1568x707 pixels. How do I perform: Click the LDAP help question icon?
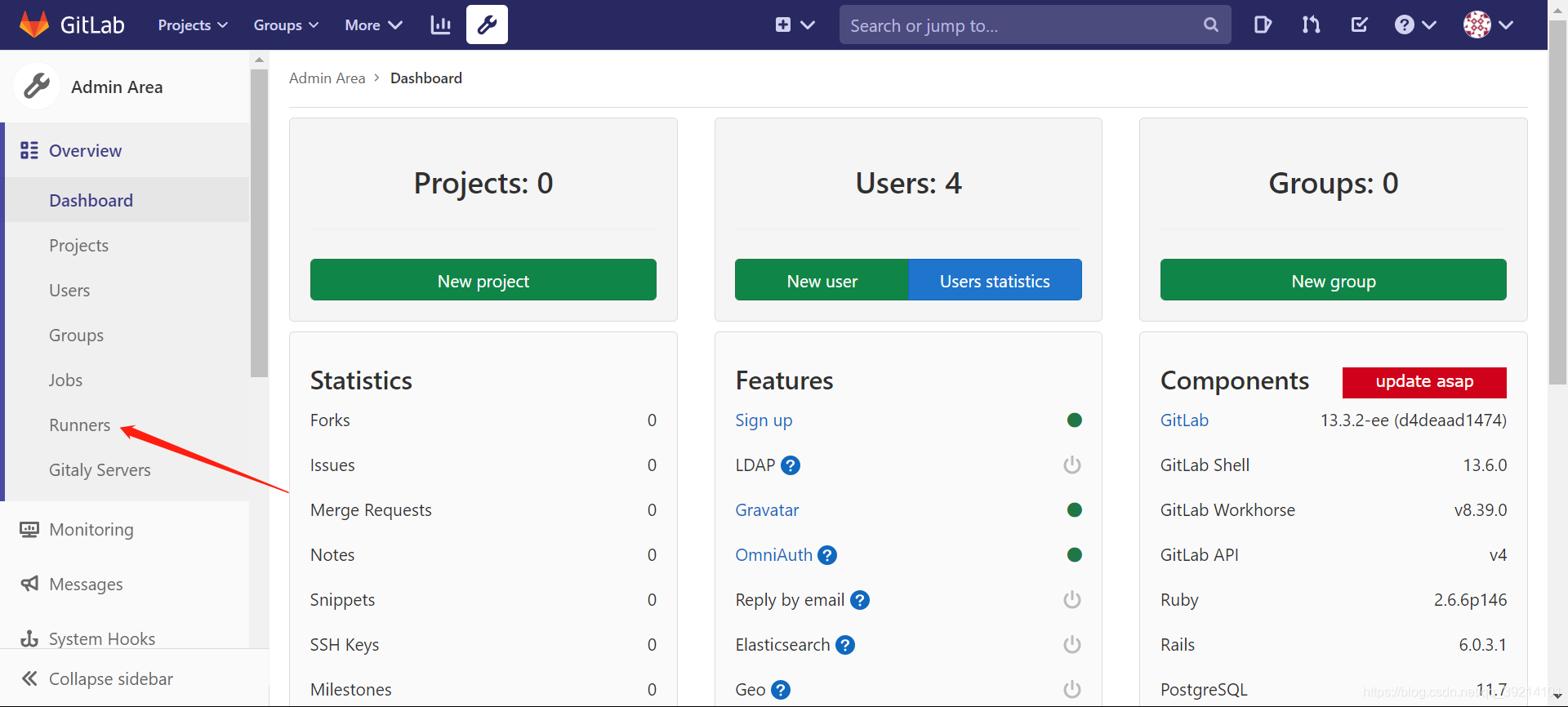(790, 465)
